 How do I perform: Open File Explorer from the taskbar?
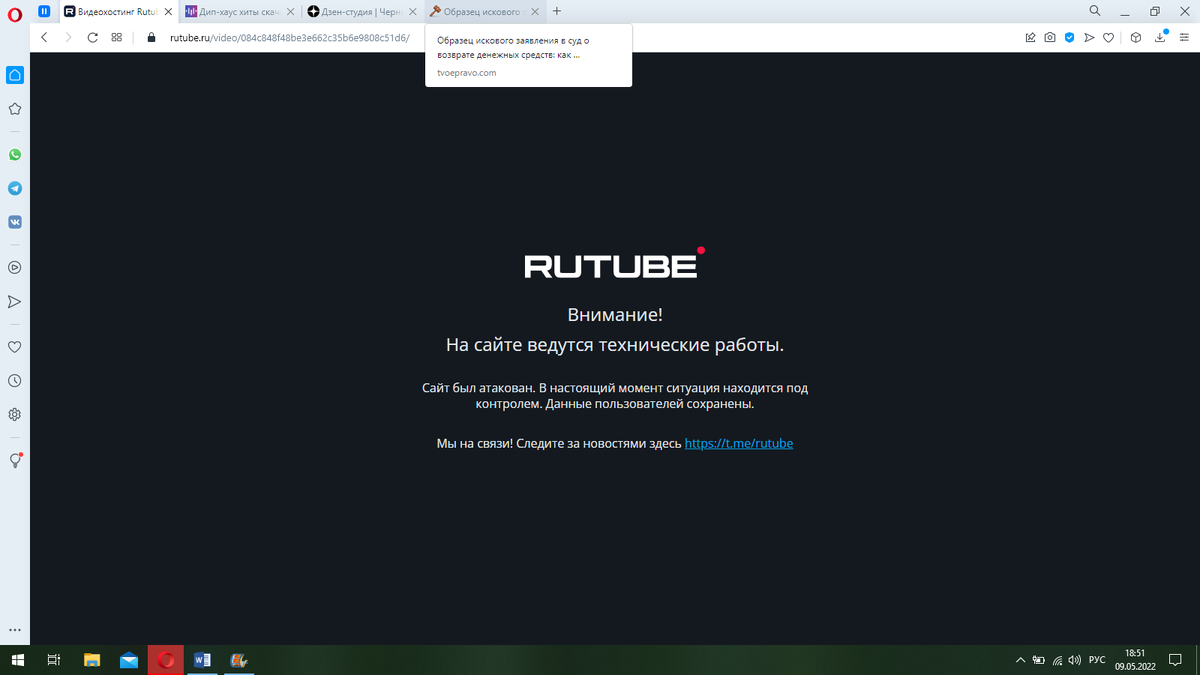point(92,660)
